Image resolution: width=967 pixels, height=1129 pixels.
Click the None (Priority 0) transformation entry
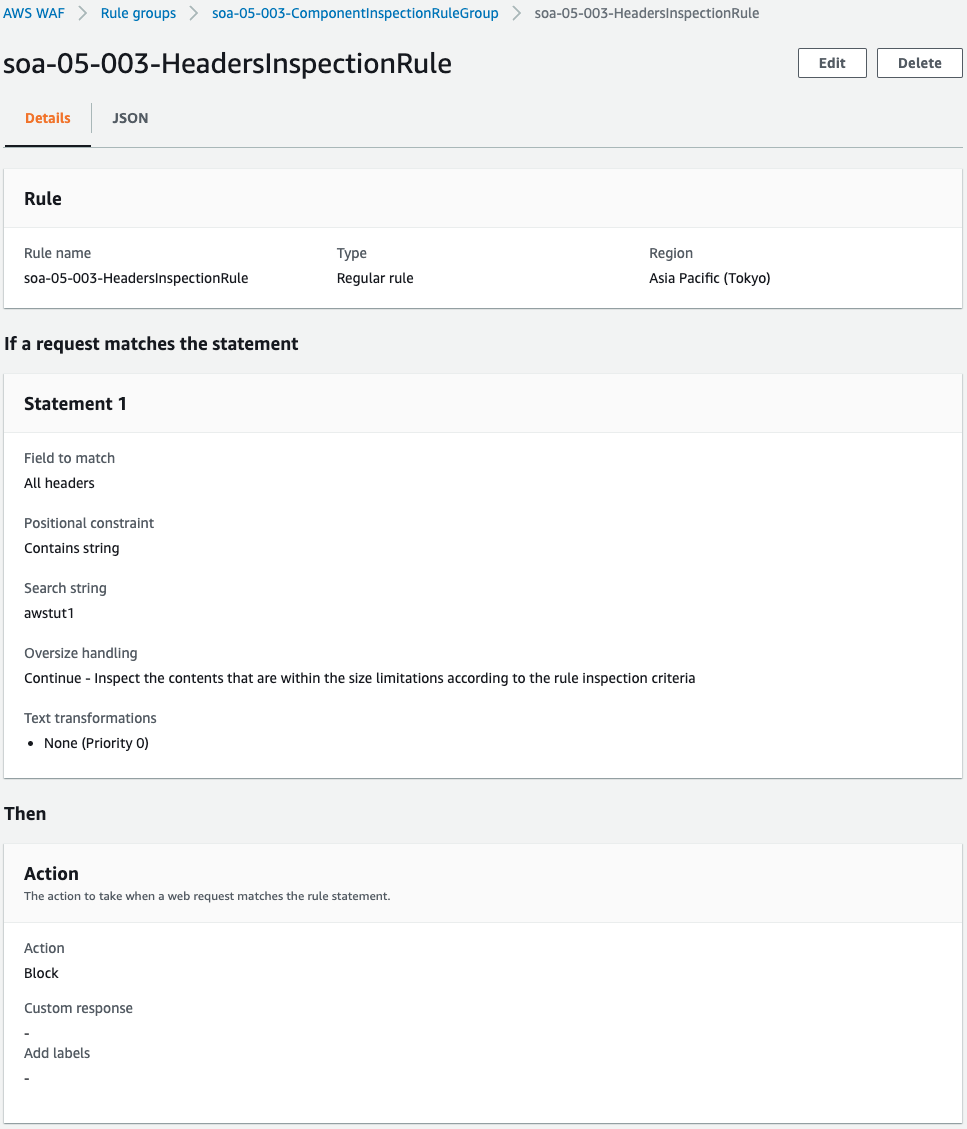(x=96, y=743)
